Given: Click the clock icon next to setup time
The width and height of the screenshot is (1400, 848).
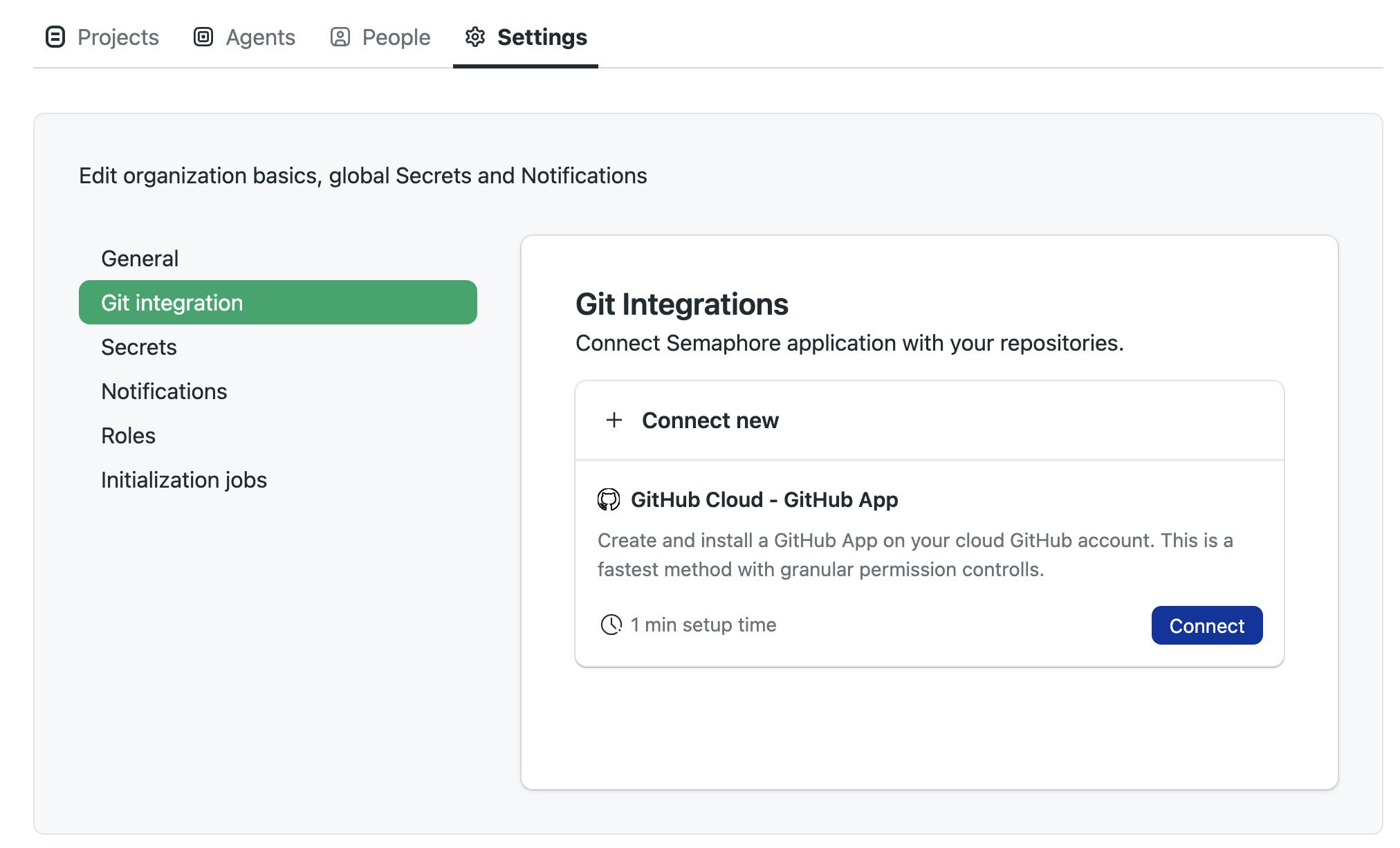Looking at the screenshot, I should tap(611, 625).
